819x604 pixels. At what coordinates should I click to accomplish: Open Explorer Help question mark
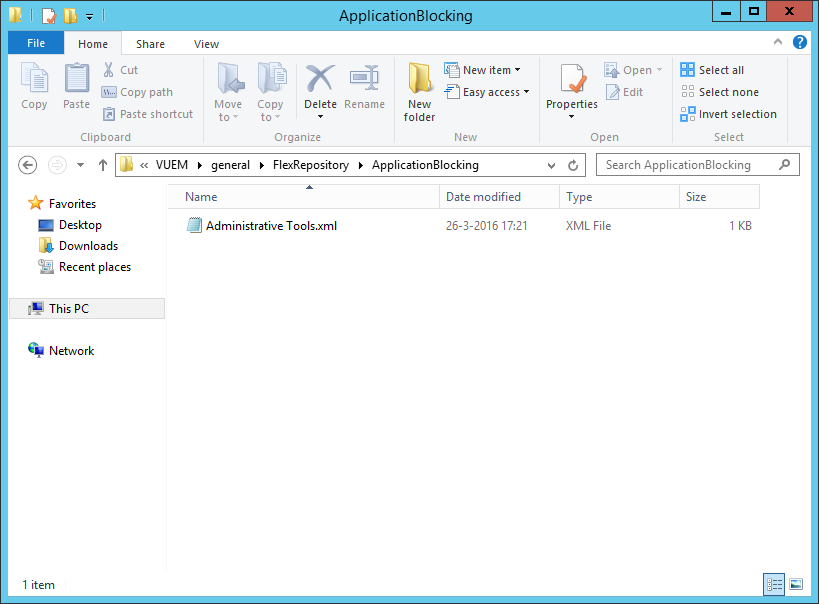[800, 42]
